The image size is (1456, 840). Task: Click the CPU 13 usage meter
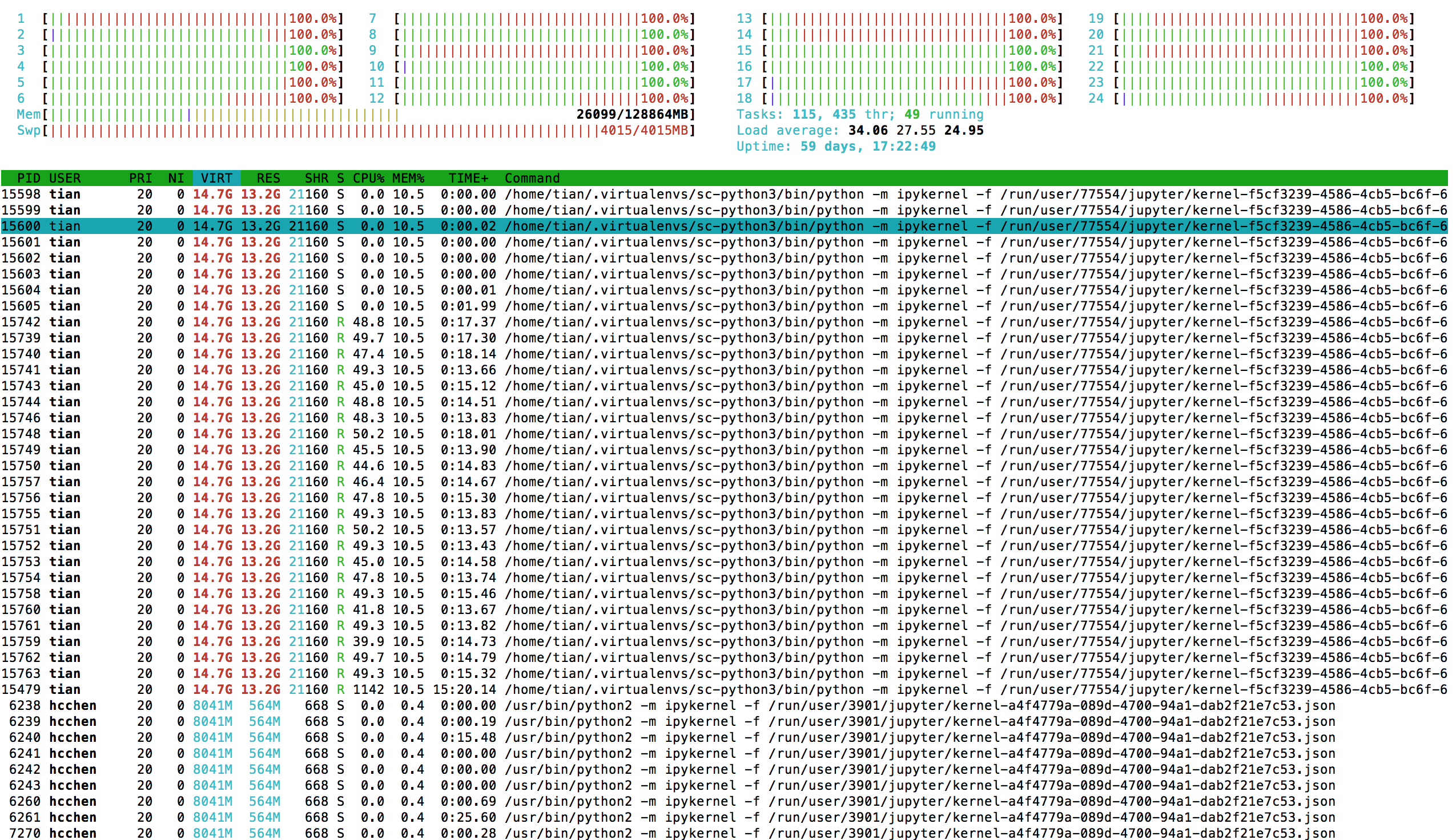coord(899,18)
